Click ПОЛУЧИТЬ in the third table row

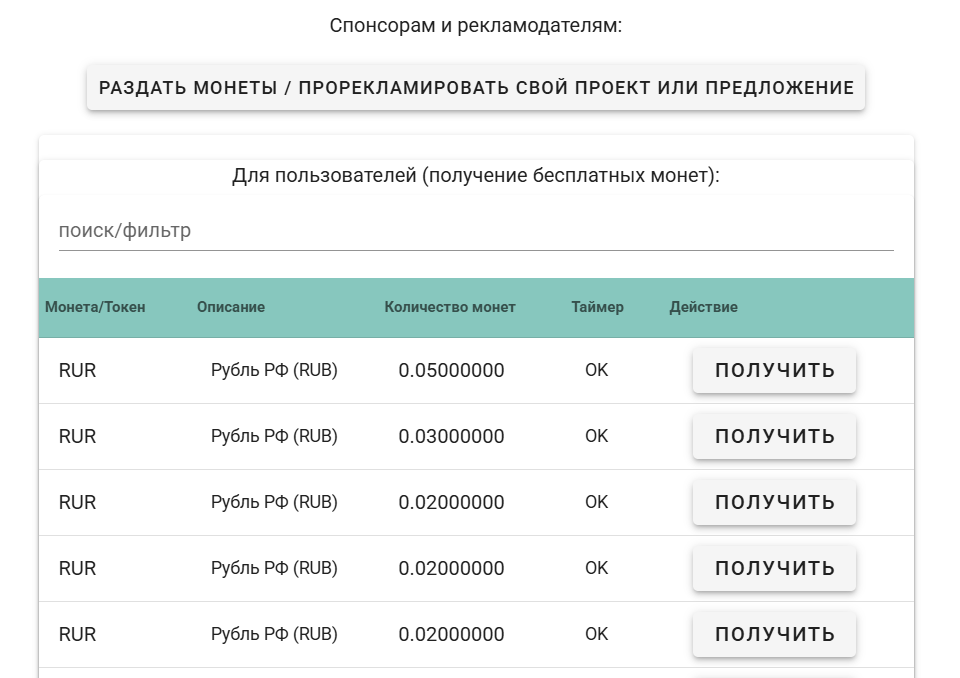pos(774,502)
